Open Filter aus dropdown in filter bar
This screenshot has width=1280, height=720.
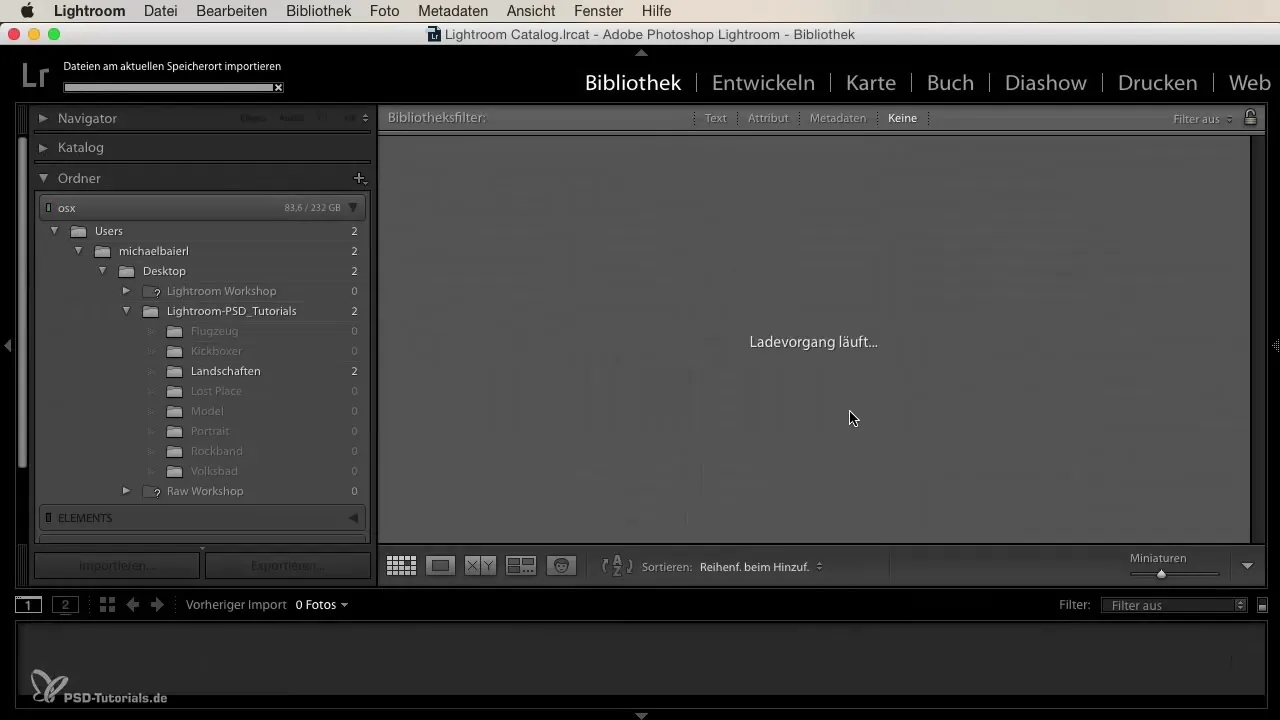[1203, 119]
